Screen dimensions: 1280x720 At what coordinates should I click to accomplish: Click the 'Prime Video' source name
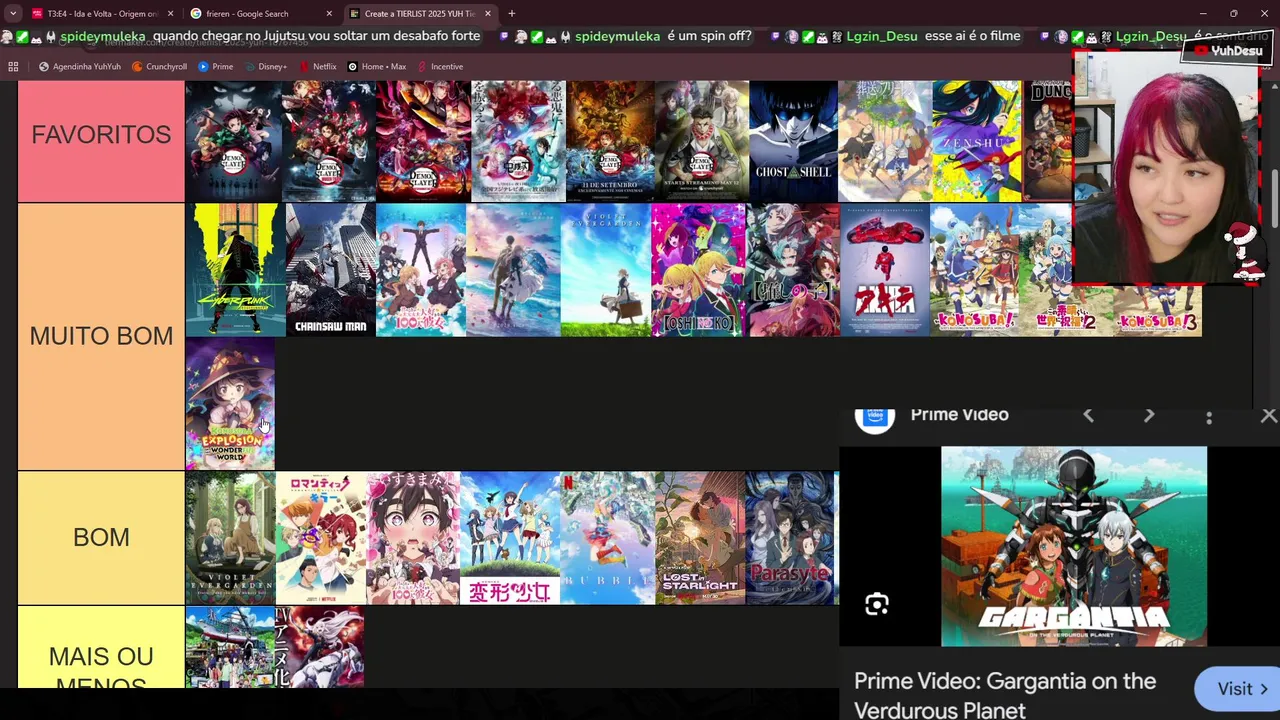click(x=959, y=415)
